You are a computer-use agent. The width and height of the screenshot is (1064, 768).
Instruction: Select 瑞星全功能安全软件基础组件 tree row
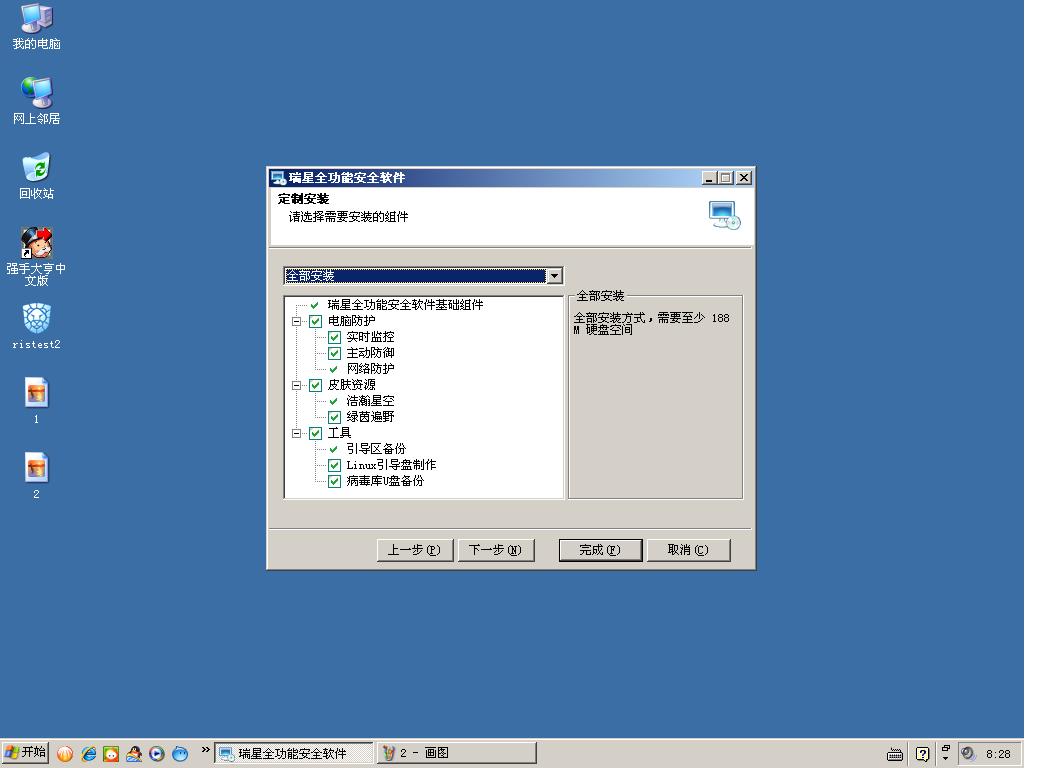tap(405, 305)
